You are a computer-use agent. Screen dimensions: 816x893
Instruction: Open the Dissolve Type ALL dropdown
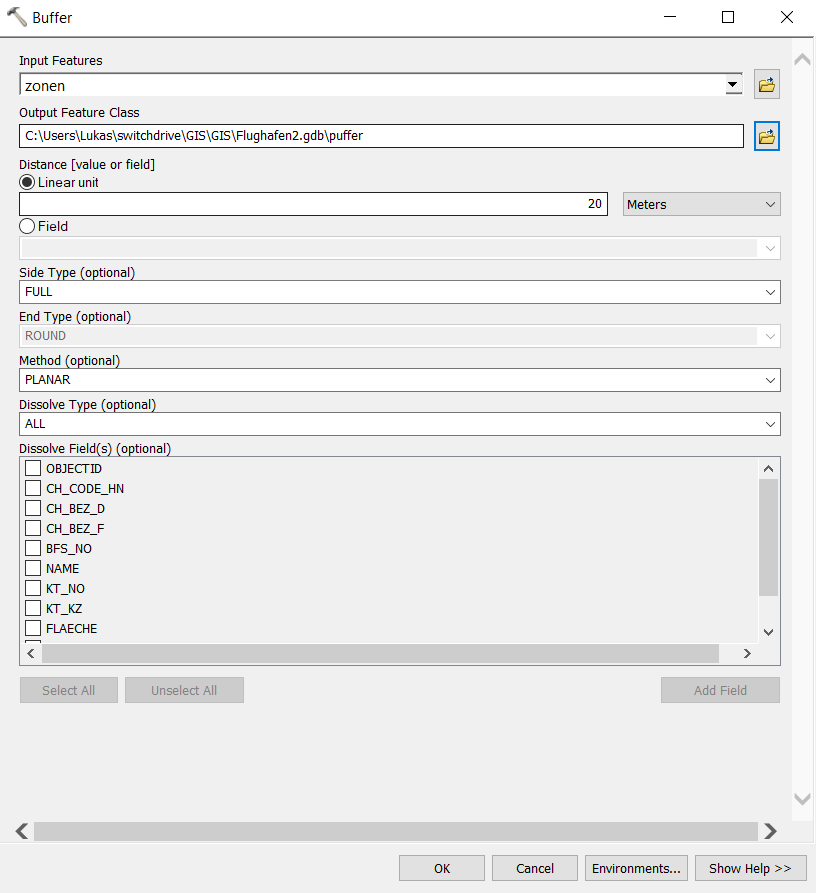coord(399,424)
